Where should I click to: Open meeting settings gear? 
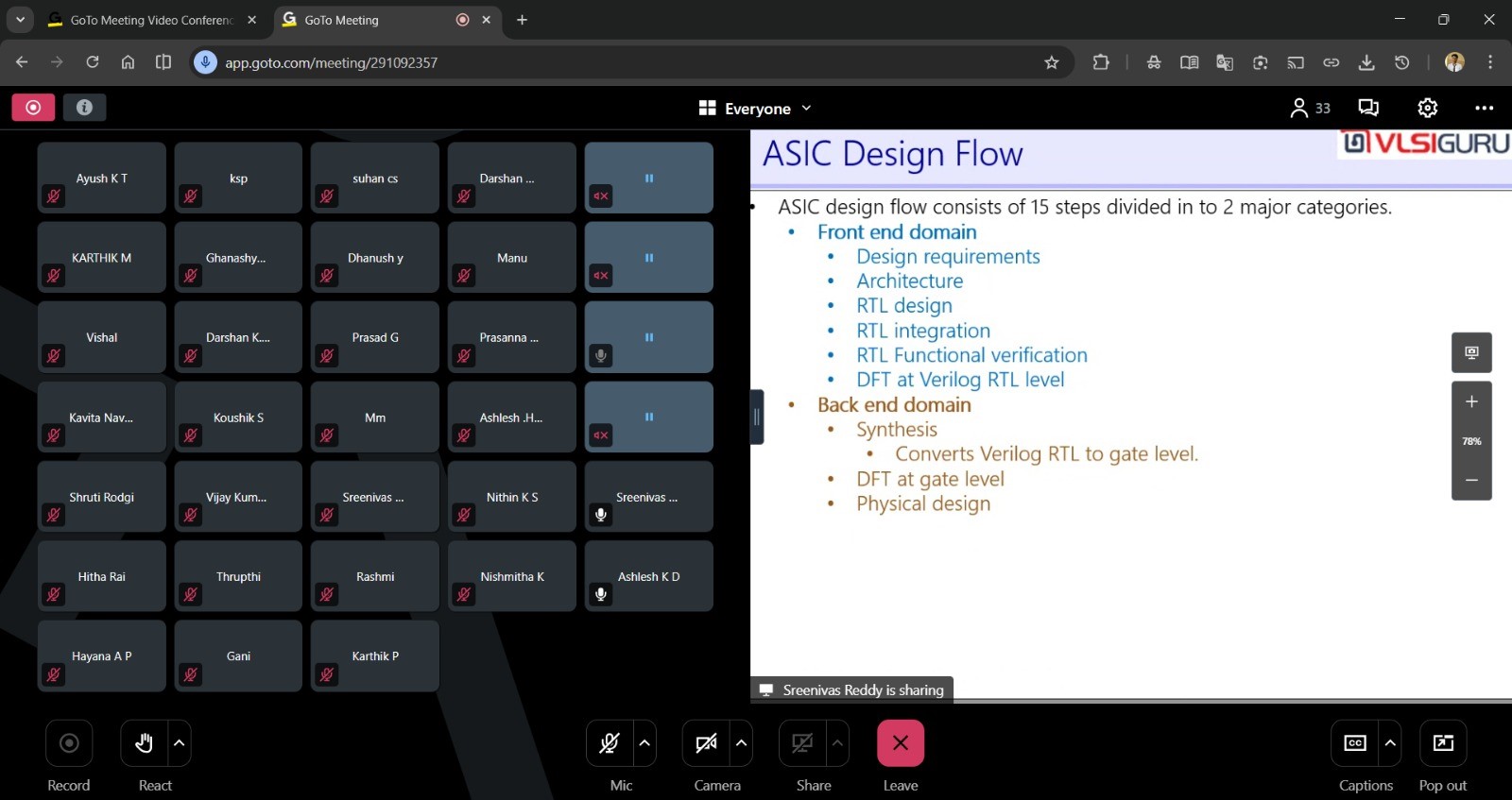coord(1427,109)
